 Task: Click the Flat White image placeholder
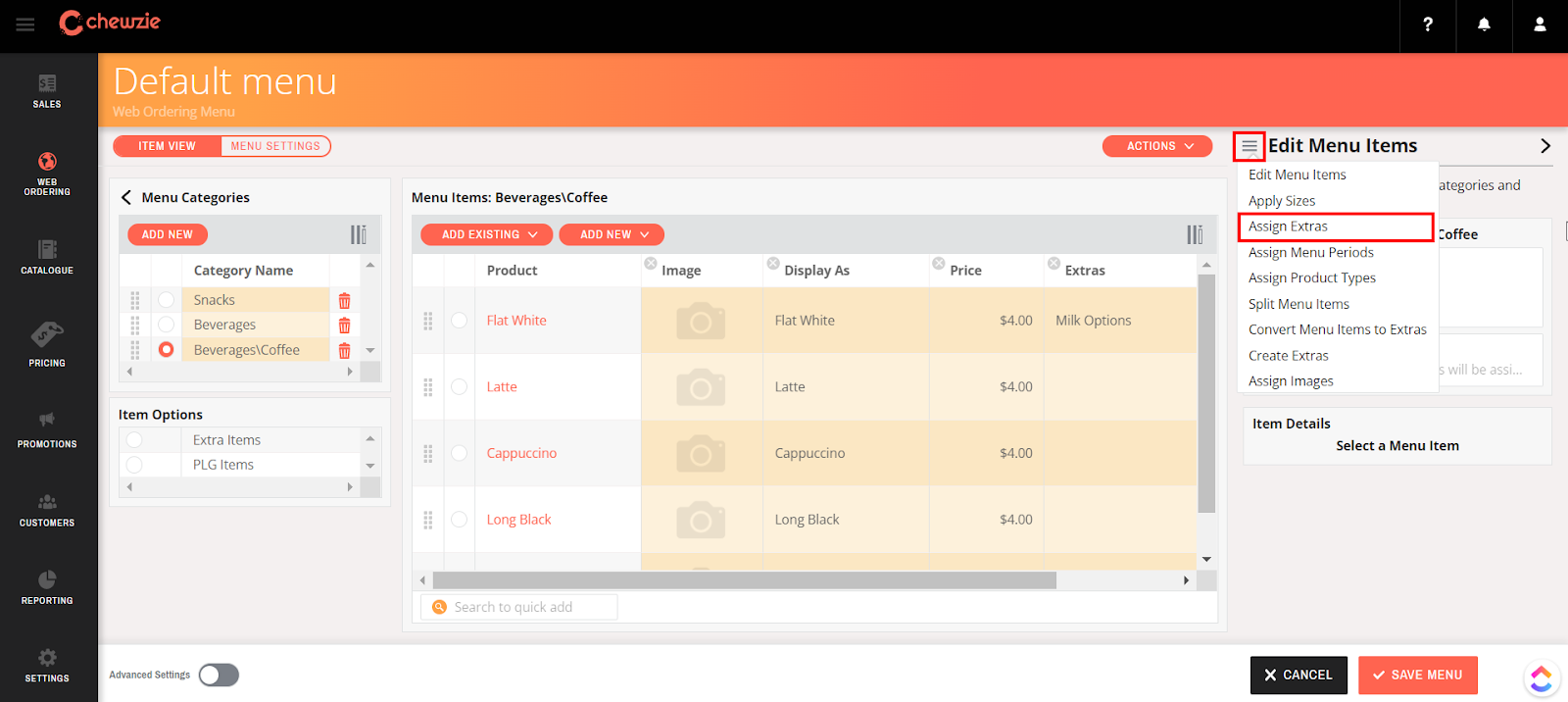pos(701,321)
